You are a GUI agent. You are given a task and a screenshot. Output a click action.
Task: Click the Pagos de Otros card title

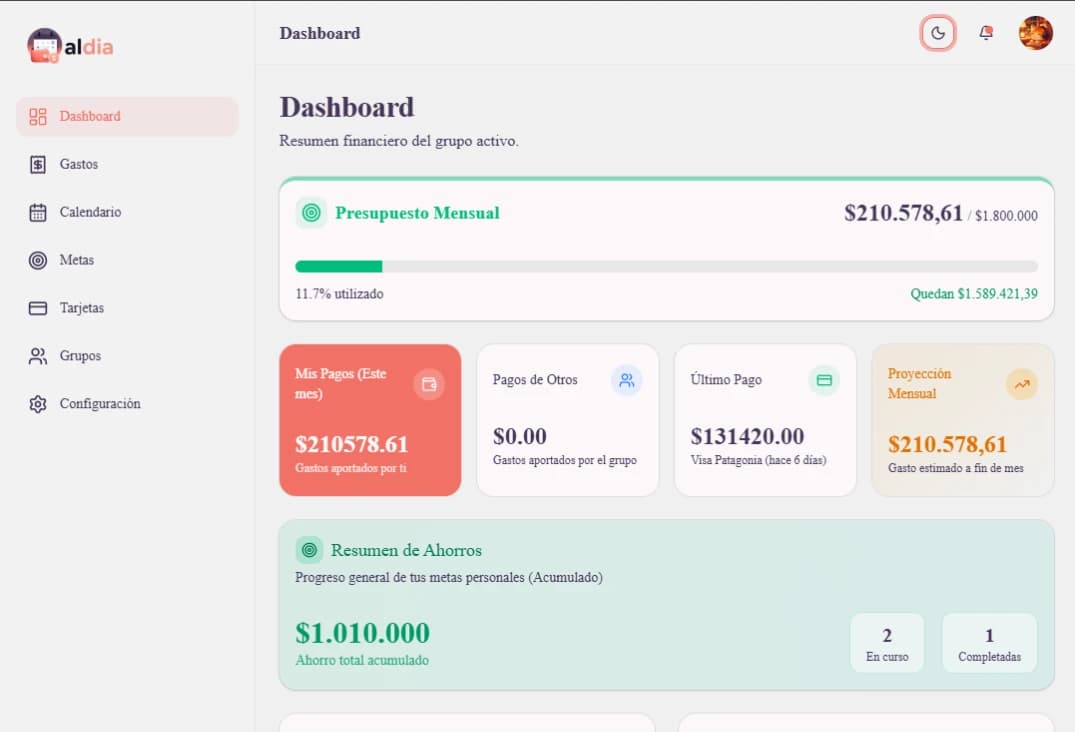tap(535, 380)
